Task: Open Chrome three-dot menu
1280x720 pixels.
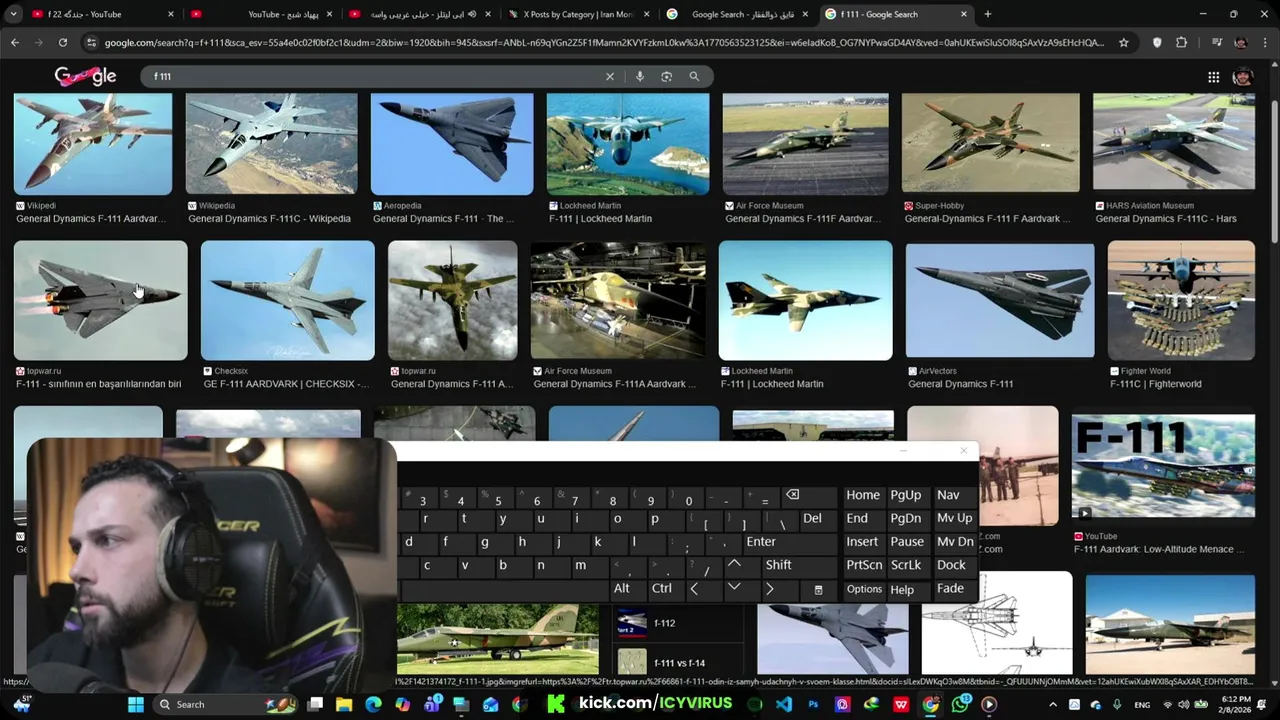Action: tap(1265, 43)
